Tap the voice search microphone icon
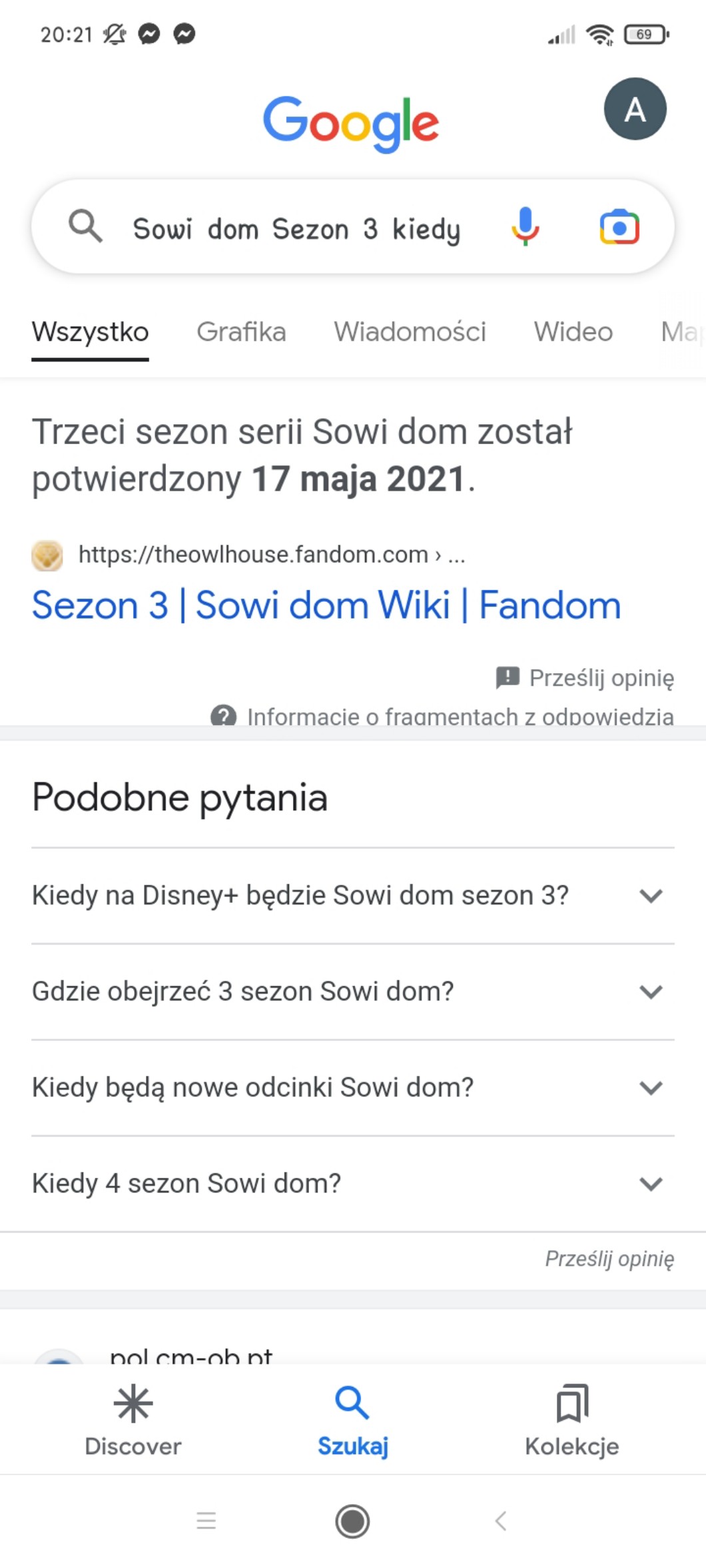 525,227
